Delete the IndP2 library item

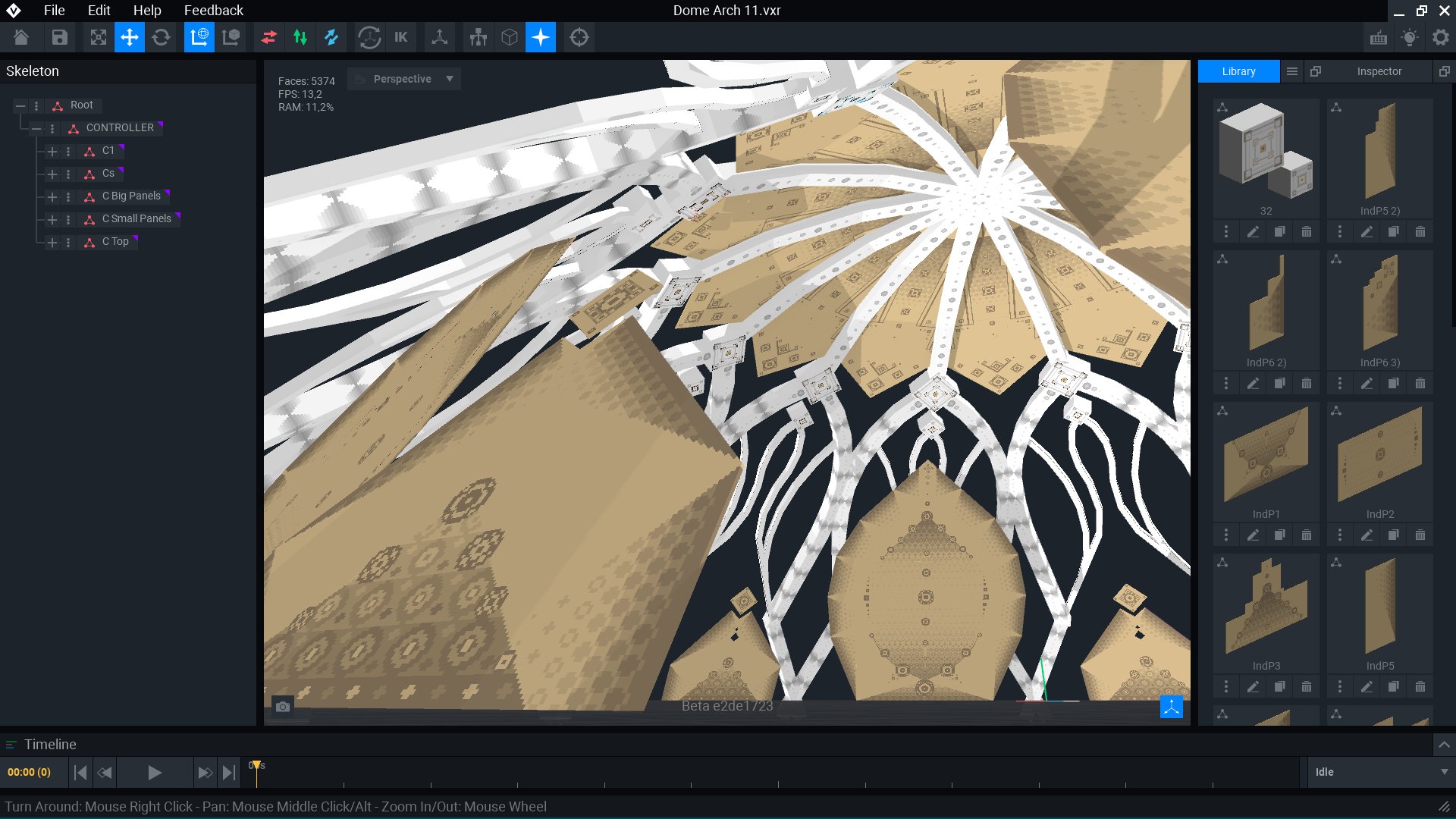click(x=1420, y=535)
